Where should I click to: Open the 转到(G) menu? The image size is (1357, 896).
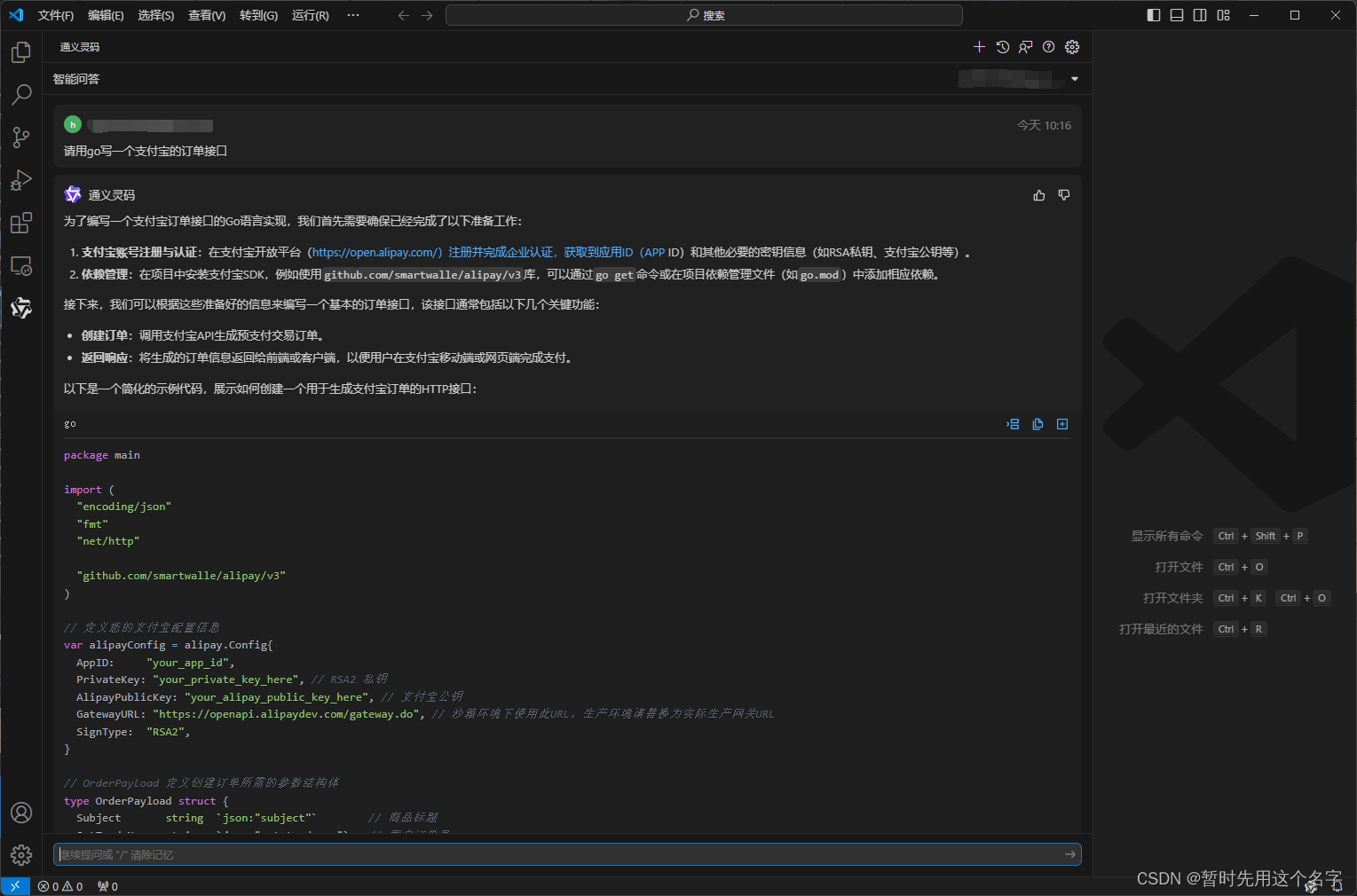point(258,15)
